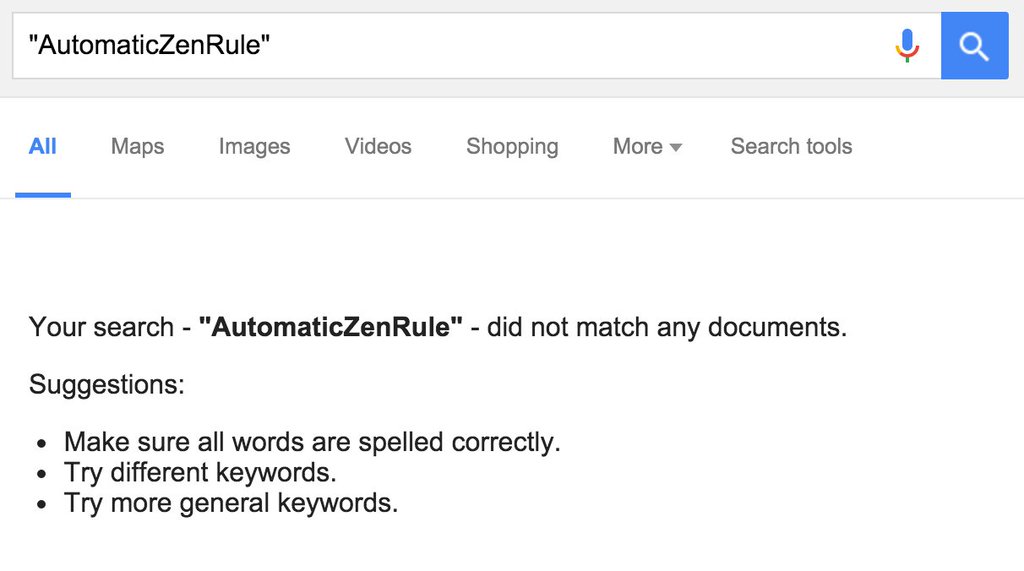The image size is (1024, 571).
Task: Click "Make sure all words are spelled correctly"
Action: [312, 442]
